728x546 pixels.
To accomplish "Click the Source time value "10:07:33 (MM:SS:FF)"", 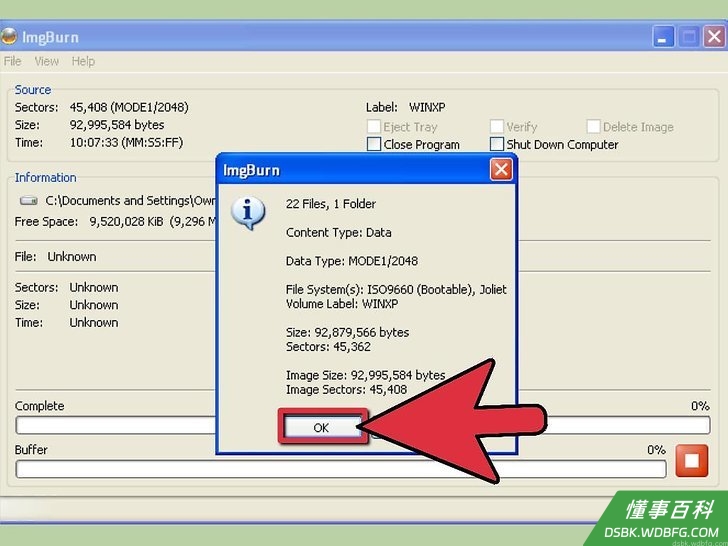I will (126, 143).
